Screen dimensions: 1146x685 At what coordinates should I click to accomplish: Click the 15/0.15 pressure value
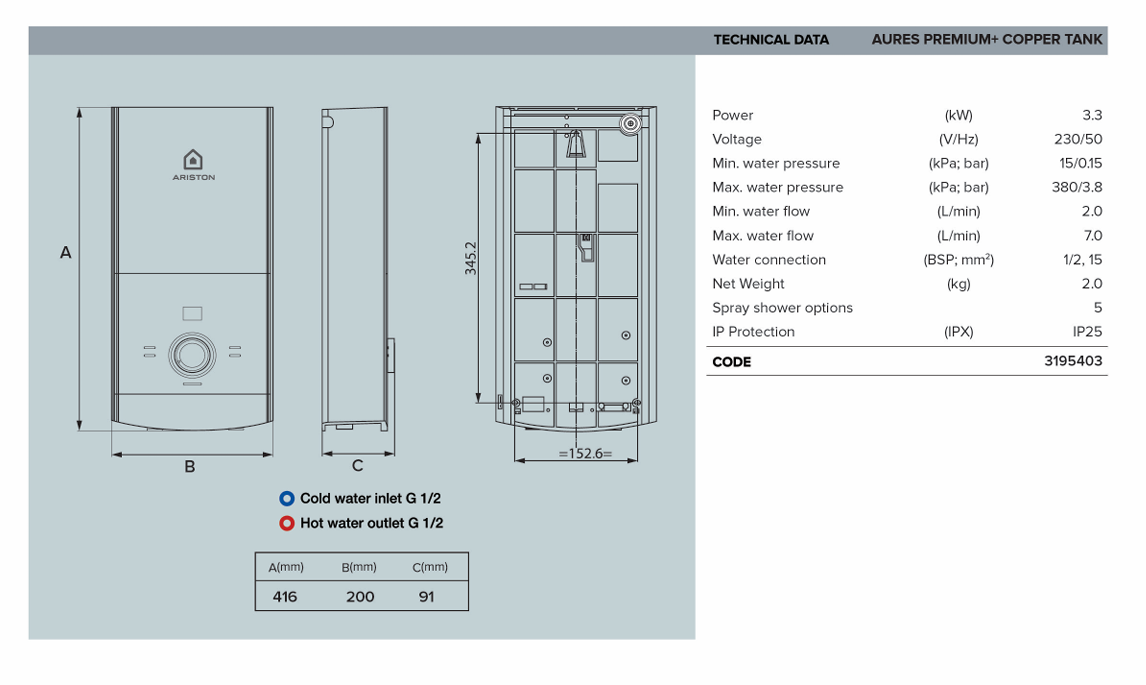[1080, 164]
